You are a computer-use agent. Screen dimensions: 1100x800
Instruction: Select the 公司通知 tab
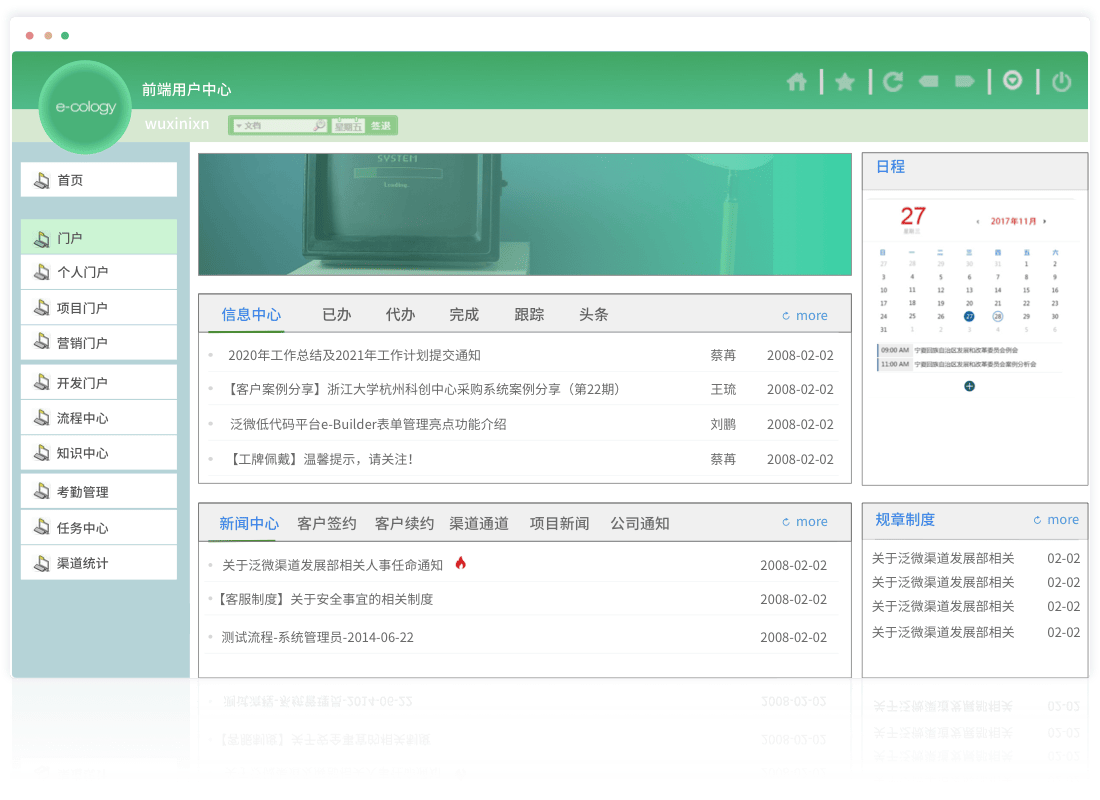pyautogui.click(x=639, y=523)
